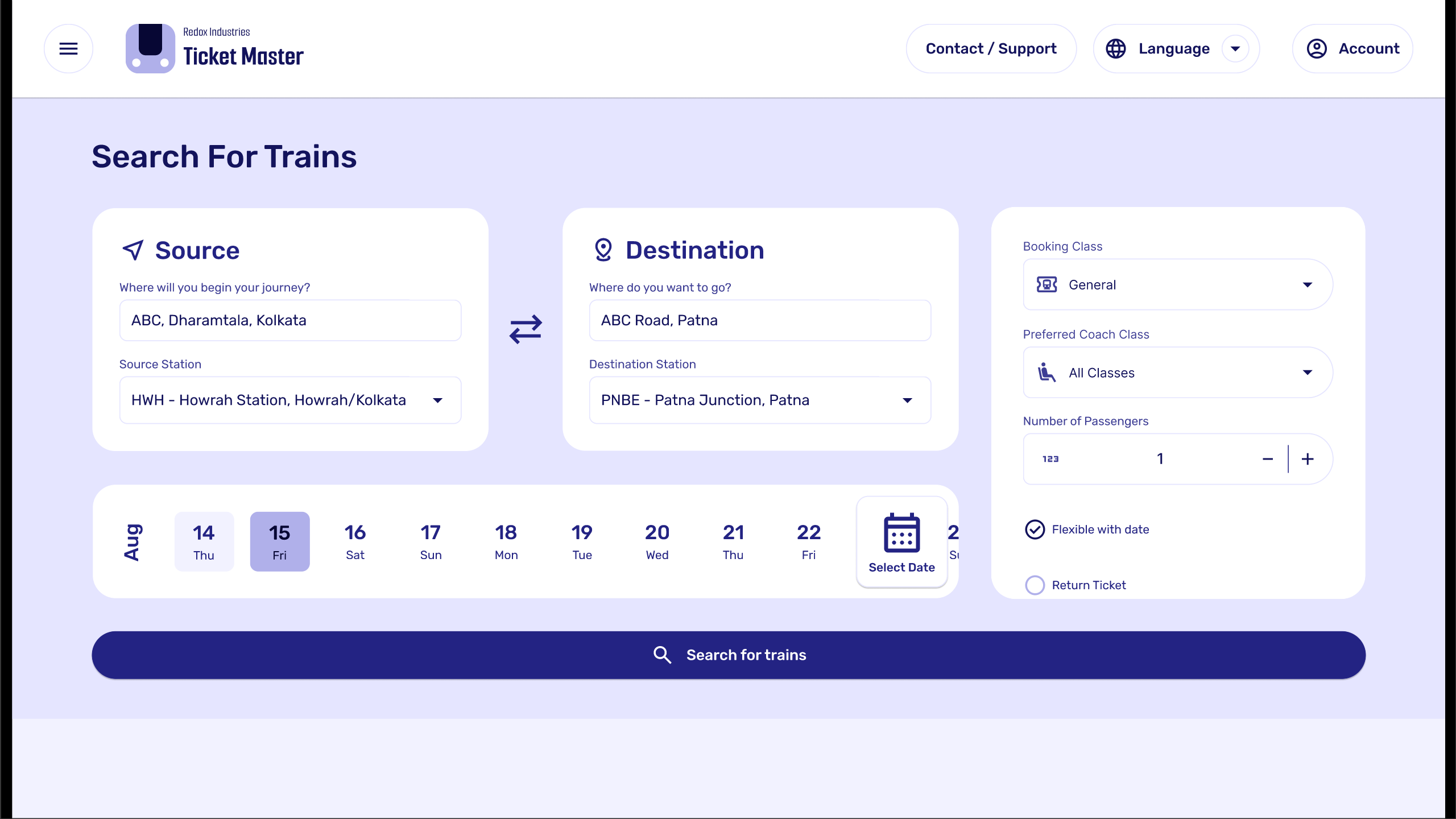Open Contact / Support

click(x=991, y=49)
